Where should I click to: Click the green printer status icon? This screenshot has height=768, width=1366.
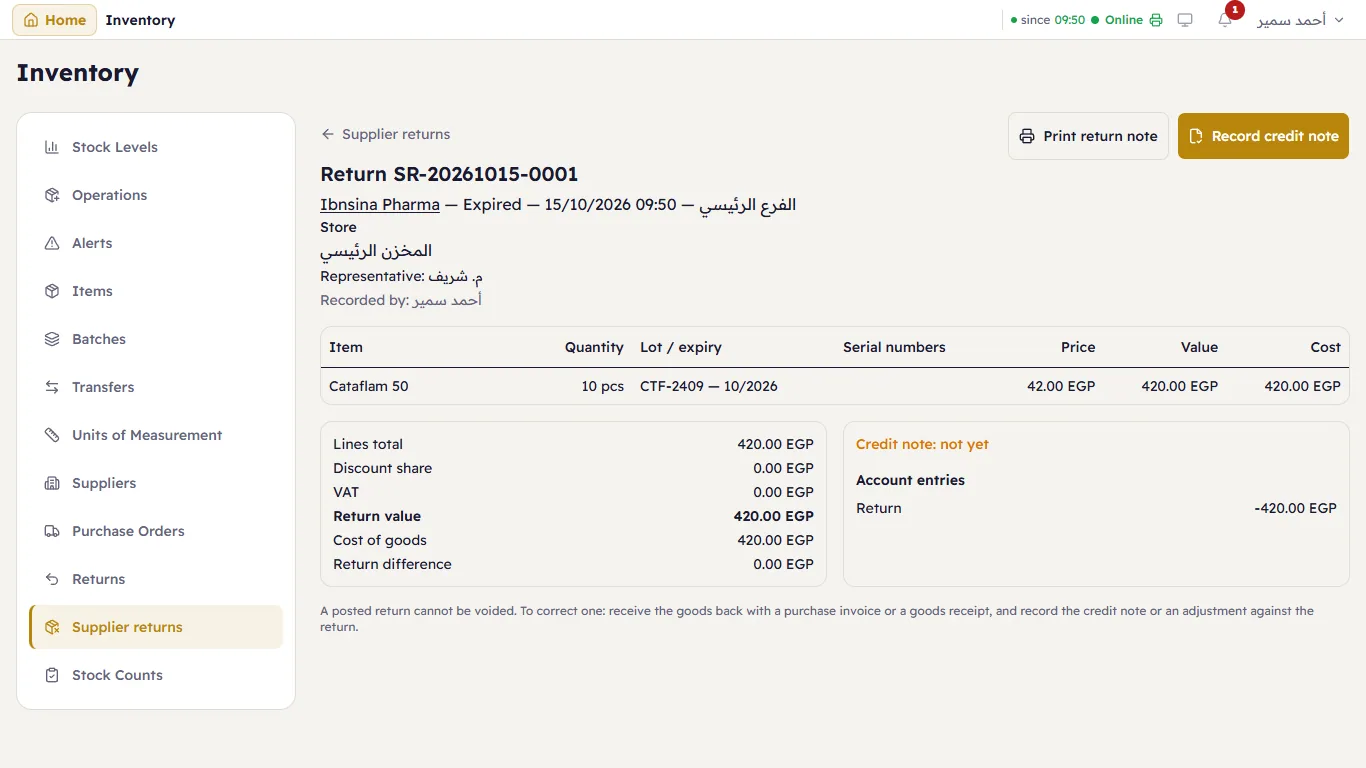[1156, 20]
